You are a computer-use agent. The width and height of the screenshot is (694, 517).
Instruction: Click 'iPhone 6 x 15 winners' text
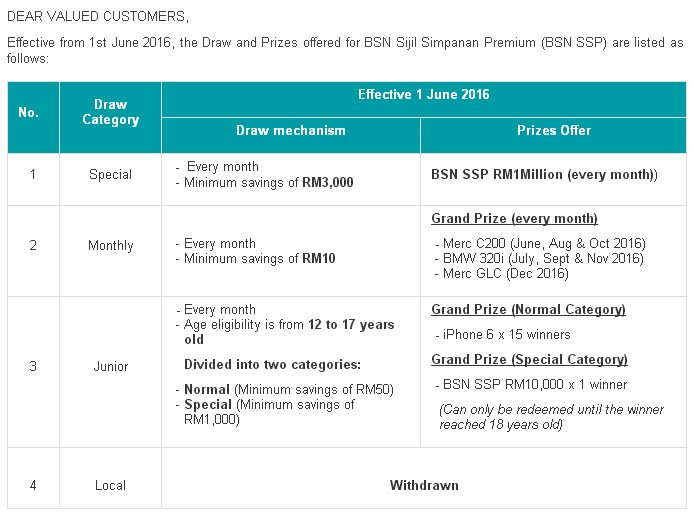[x=503, y=335]
